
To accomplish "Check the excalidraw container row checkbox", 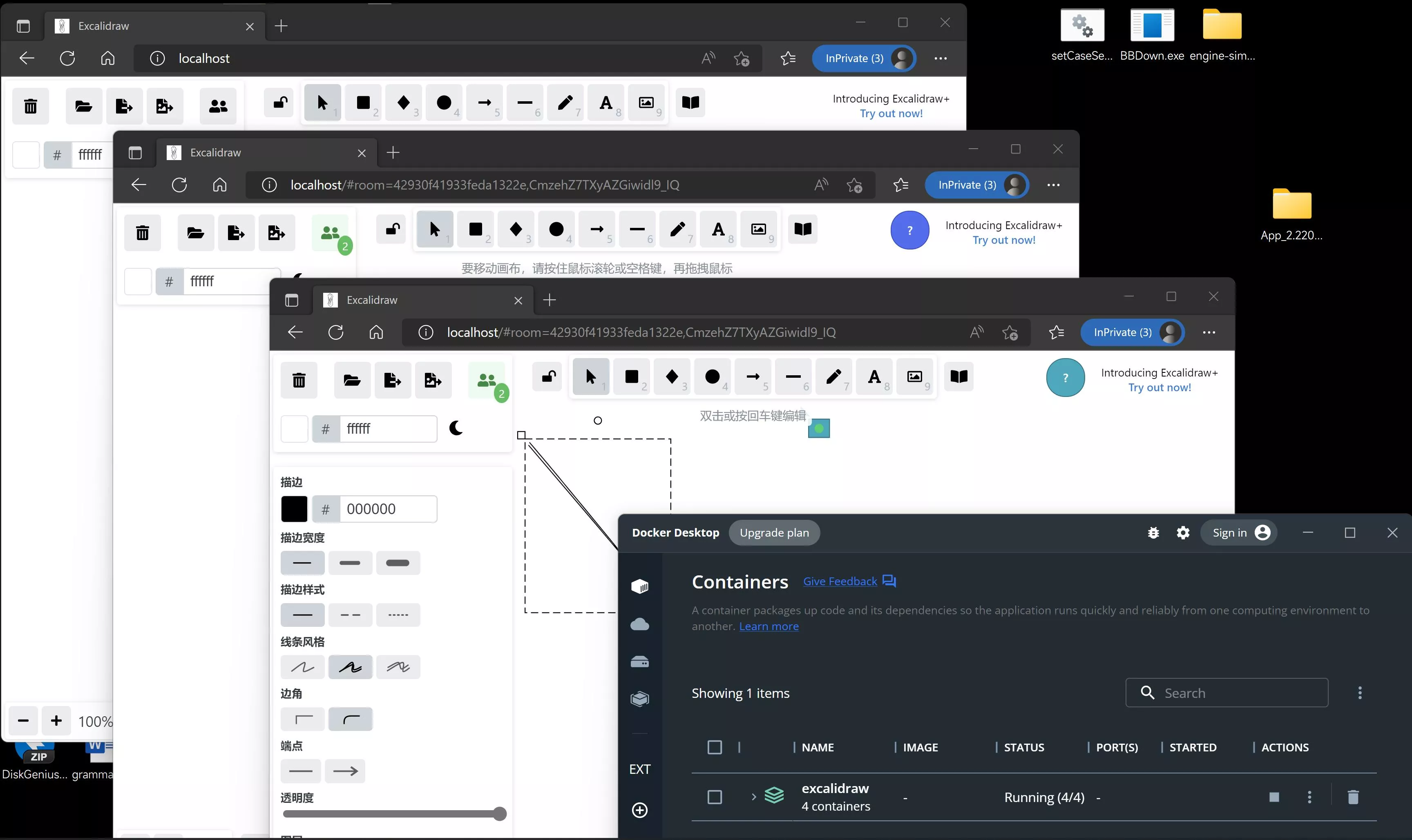I will click(x=715, y=797).
